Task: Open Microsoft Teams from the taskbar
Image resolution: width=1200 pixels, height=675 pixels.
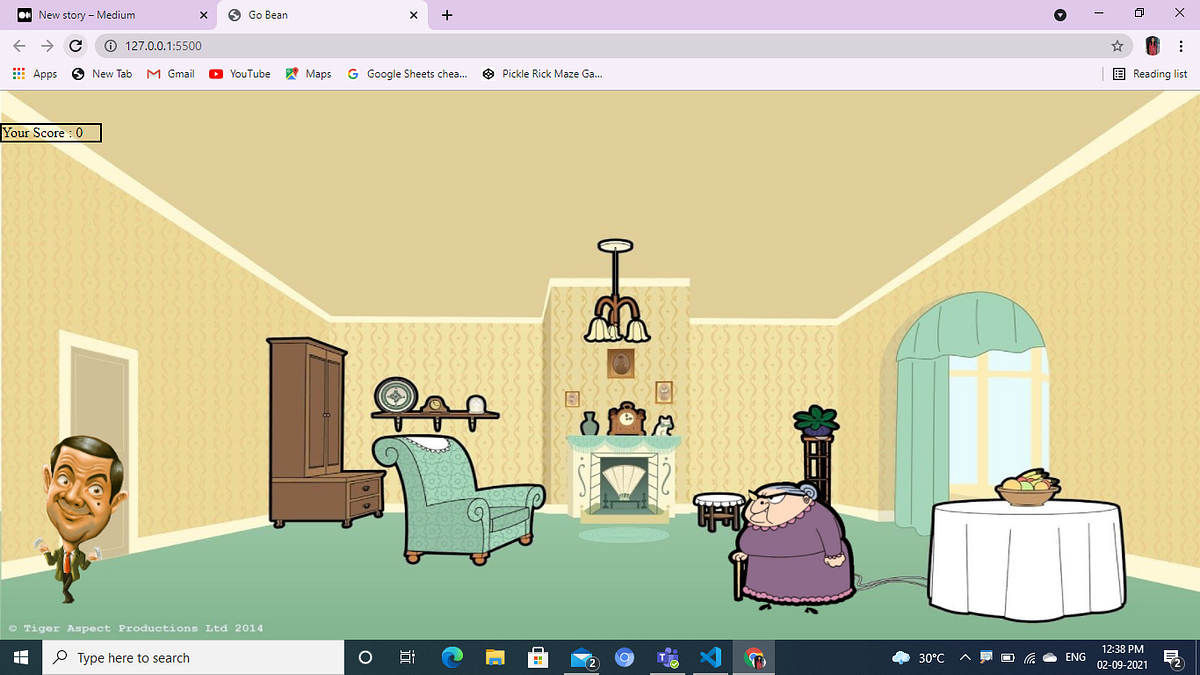Action: (668, 657)
